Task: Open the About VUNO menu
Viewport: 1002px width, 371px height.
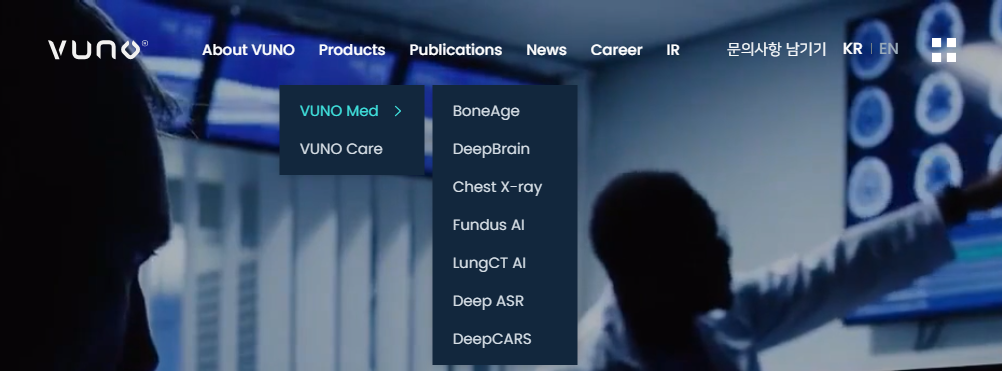Action: (249, 50)
